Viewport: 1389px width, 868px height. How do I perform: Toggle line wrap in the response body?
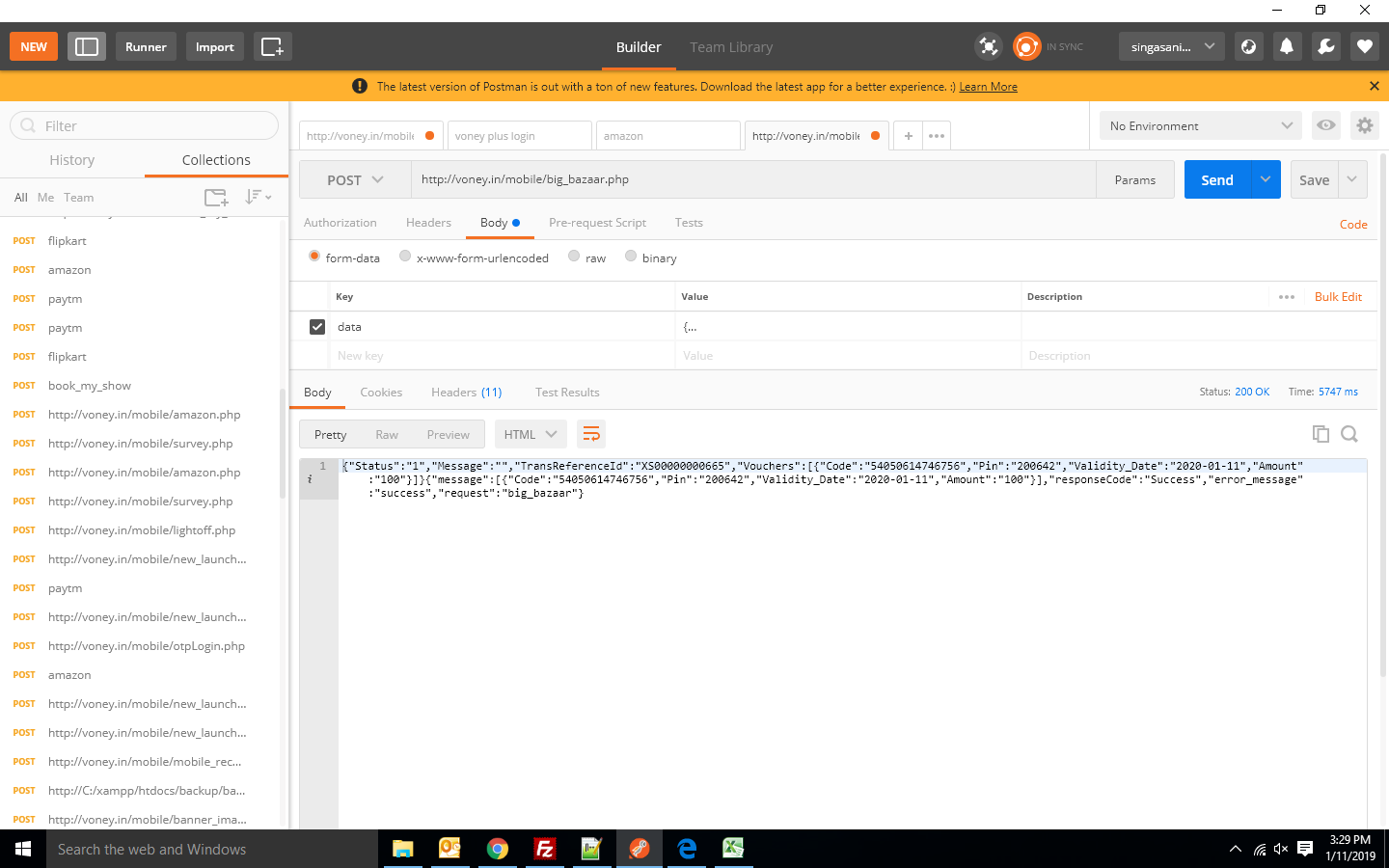tap(591, 434)
